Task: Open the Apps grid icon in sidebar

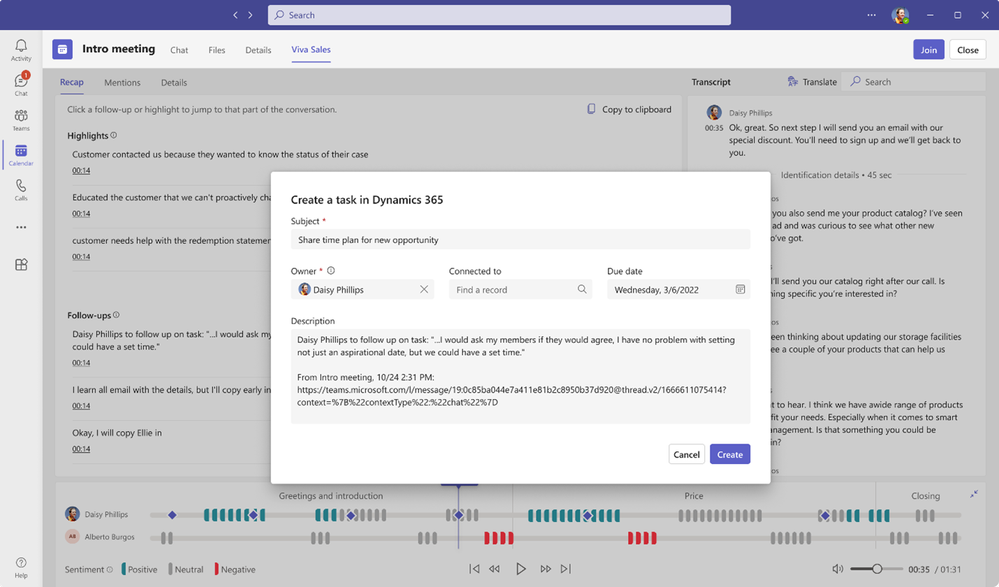Action: pos(21,265)
